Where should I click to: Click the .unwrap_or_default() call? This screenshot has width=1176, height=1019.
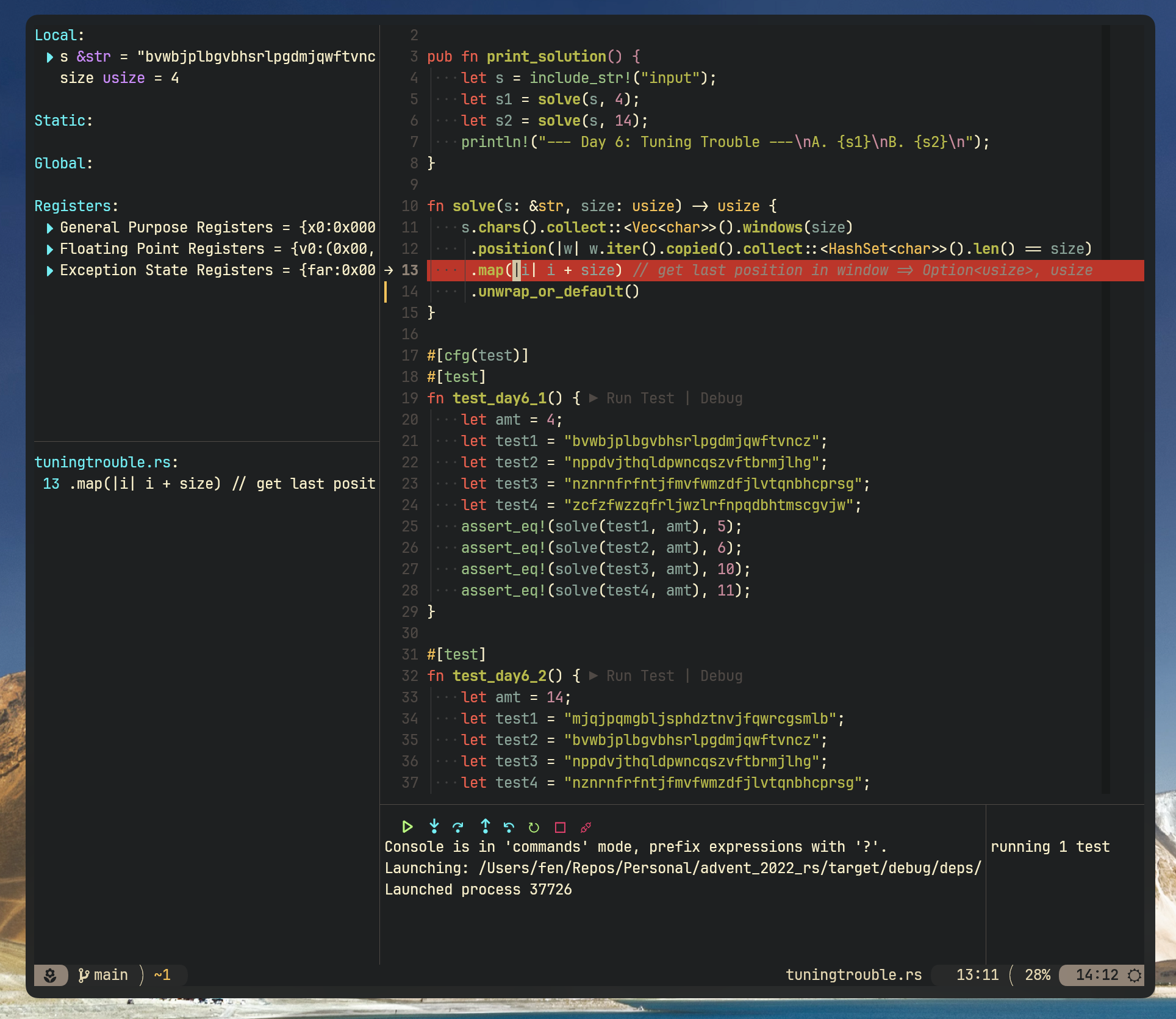click(554, 292)
